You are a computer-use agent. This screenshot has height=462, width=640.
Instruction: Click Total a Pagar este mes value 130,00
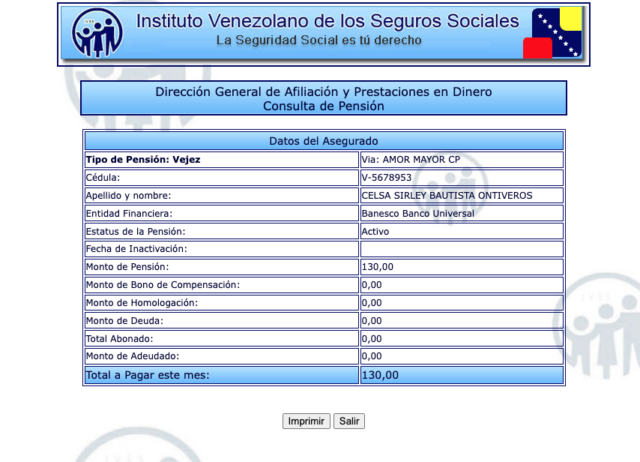[x=380, y=375]
